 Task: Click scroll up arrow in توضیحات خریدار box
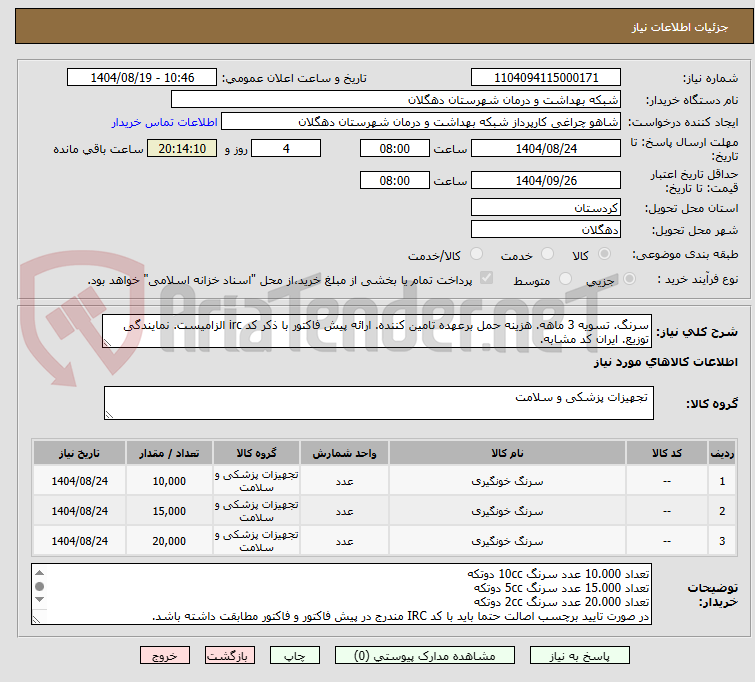pos(40,574)
